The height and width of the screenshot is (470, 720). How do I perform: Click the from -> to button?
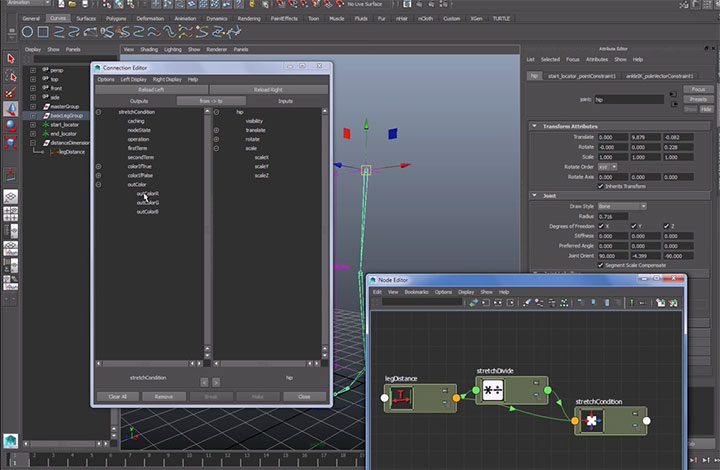pyautogui.click(x=211, y=101)
